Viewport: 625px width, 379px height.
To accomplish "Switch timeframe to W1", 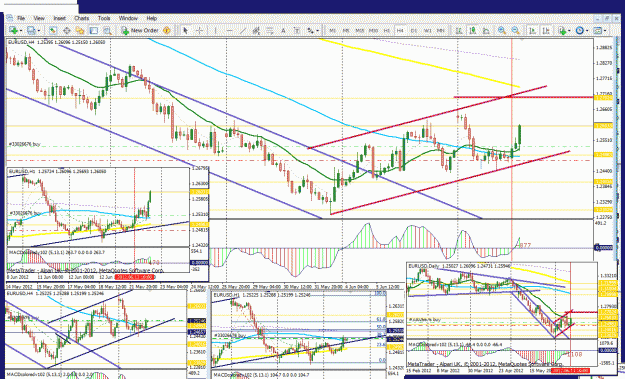I will (x=427, y=30).
